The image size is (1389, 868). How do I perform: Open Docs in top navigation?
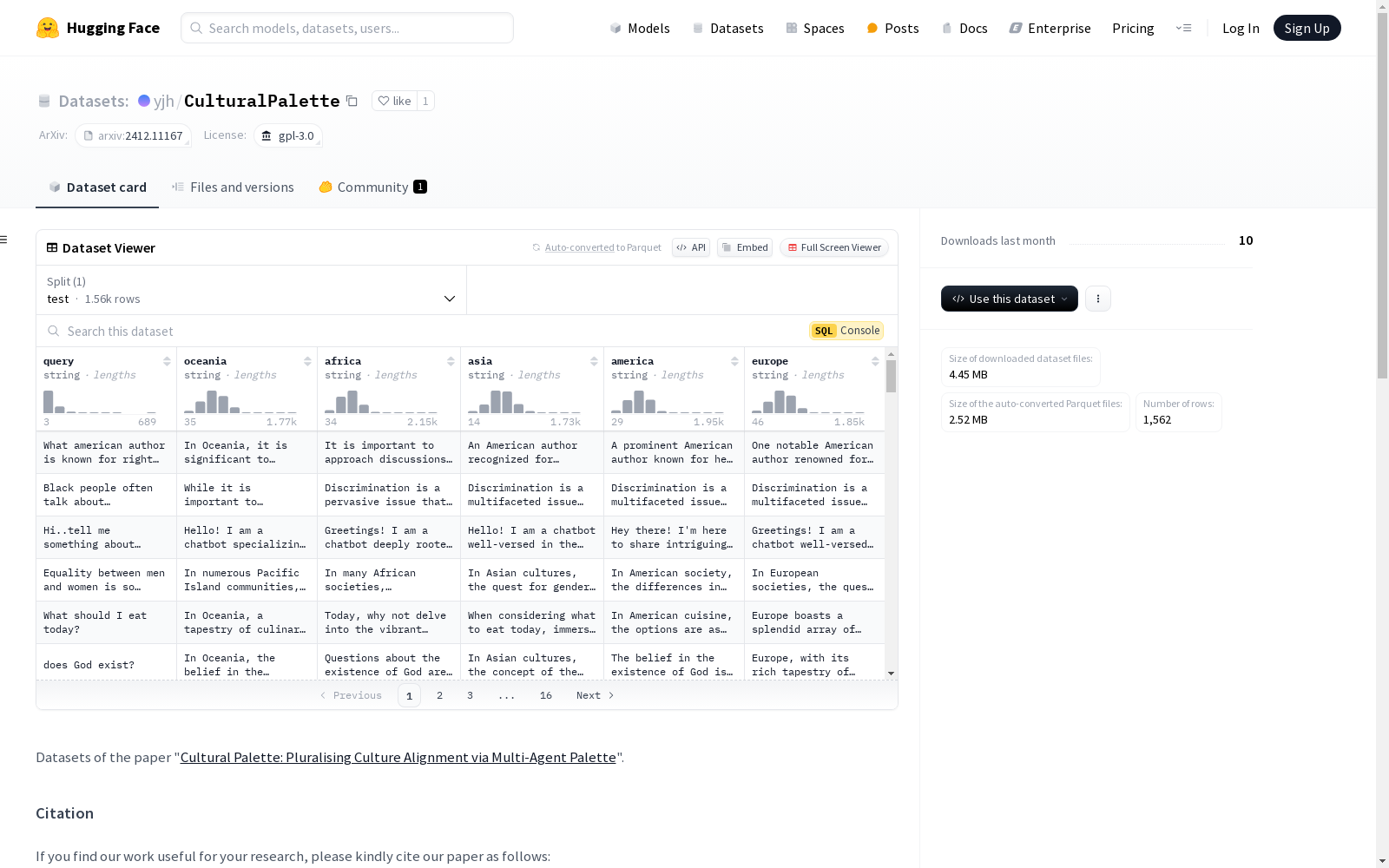(964, 28)
